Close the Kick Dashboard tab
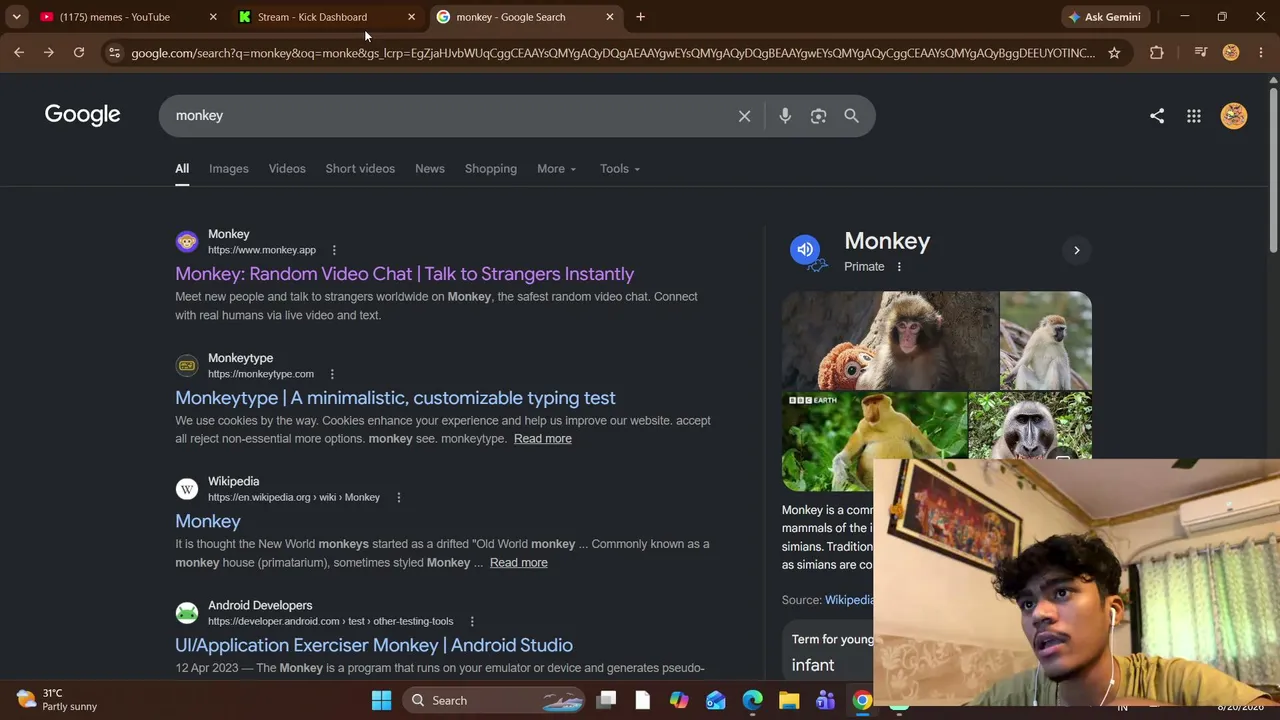The image size is (1280, 720). click(x=411, y=17)
